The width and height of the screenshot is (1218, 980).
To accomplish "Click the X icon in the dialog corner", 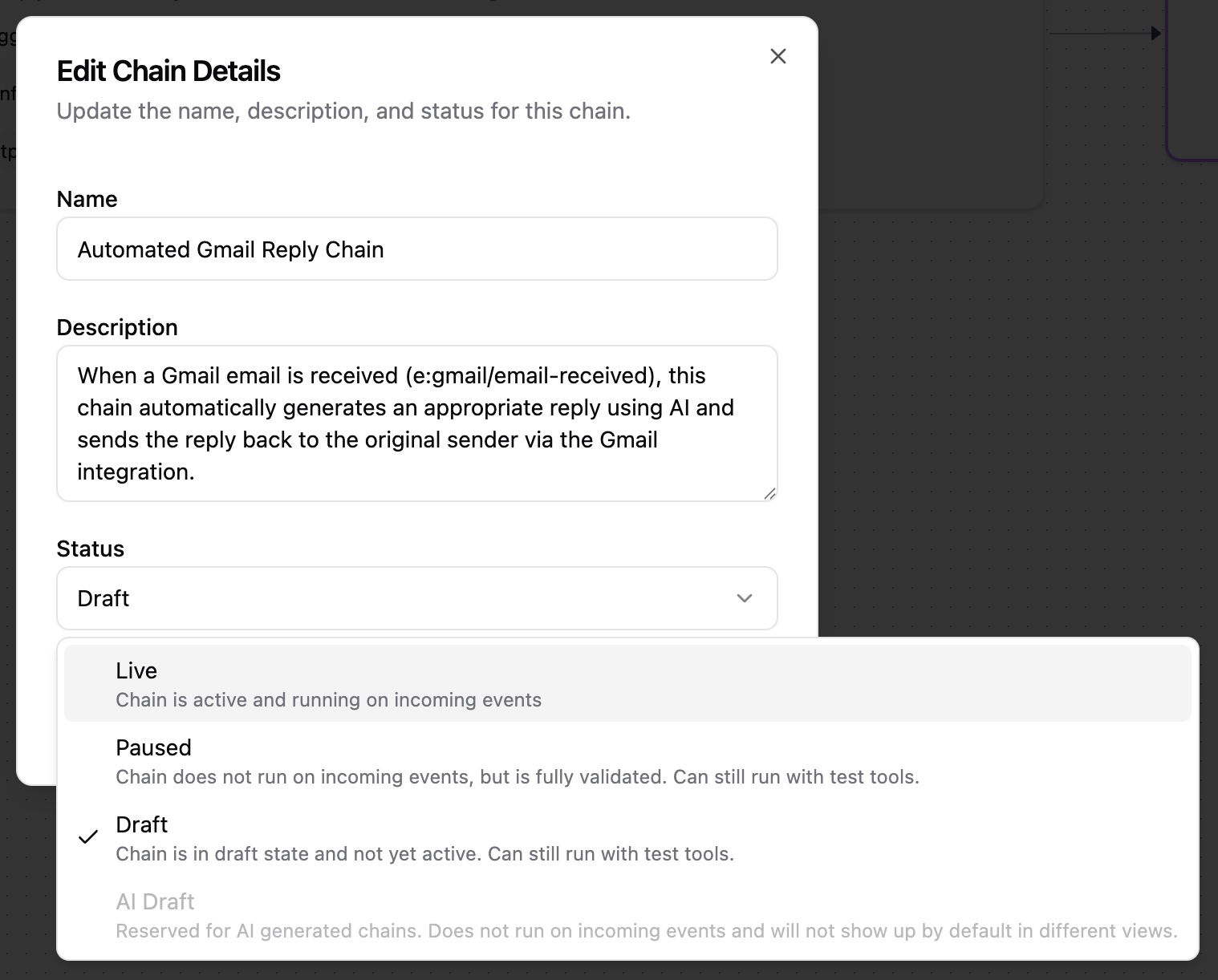I will (777, 56).
